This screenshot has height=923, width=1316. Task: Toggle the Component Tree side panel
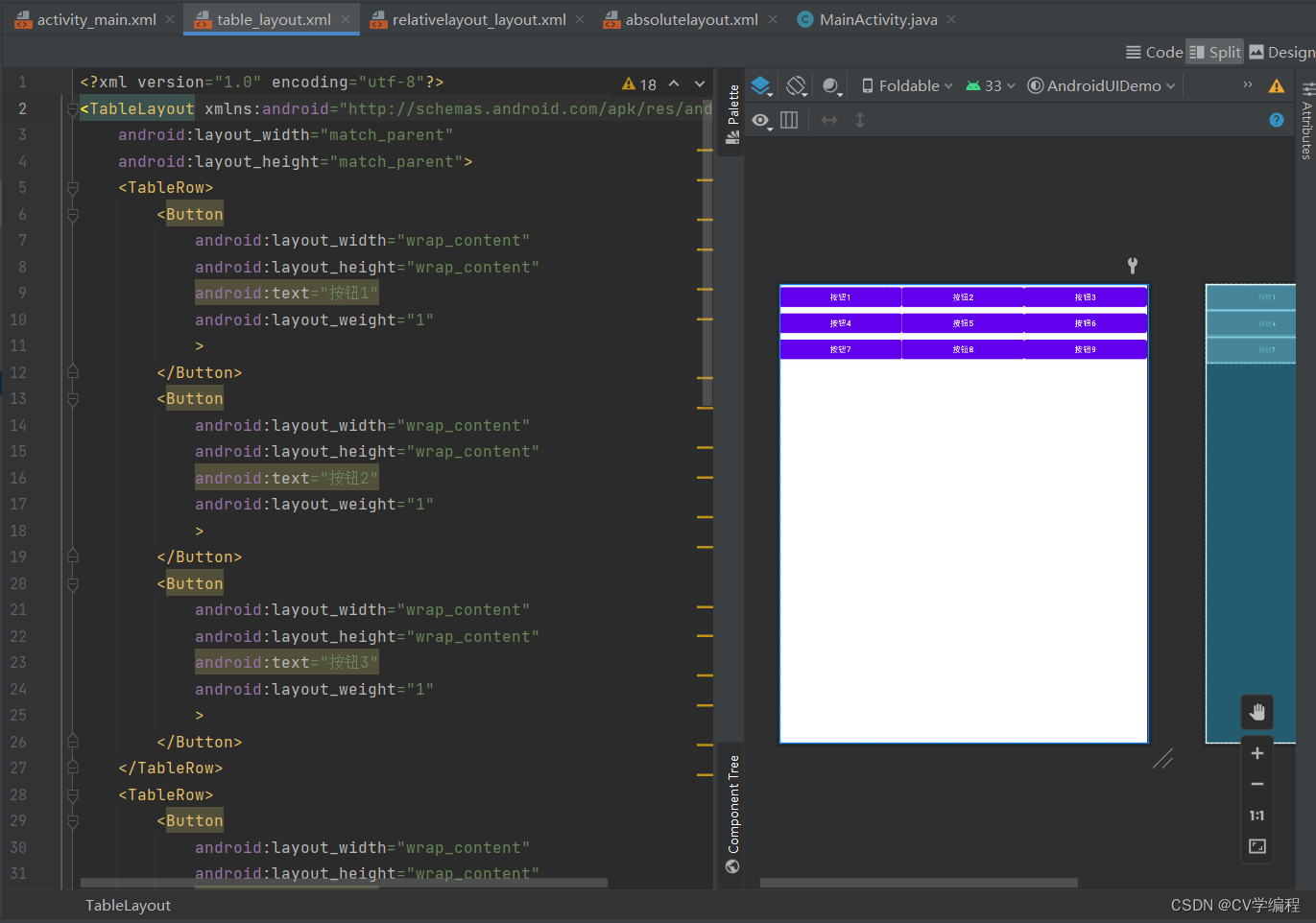732,814
